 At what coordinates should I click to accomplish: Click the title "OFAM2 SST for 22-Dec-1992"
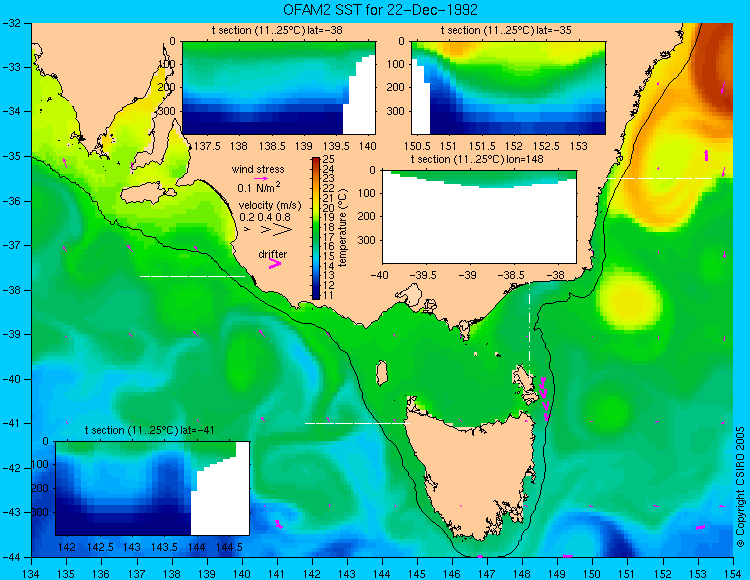380,10
